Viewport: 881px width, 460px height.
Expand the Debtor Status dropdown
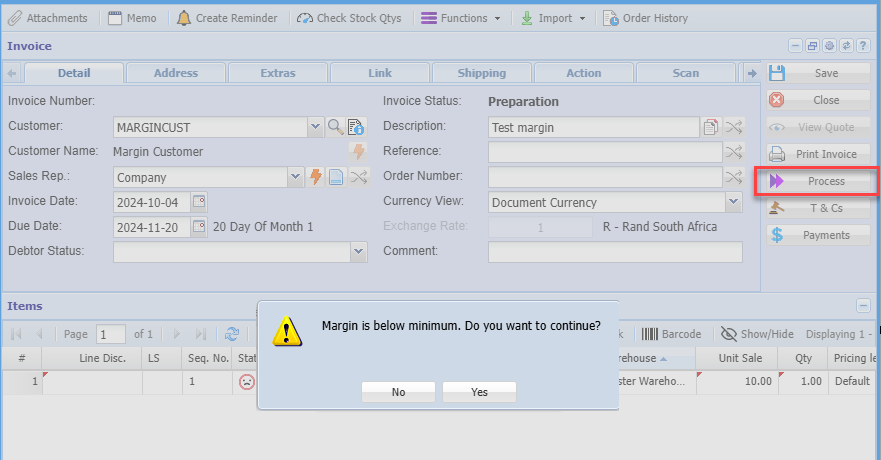[x=359, y=252]
